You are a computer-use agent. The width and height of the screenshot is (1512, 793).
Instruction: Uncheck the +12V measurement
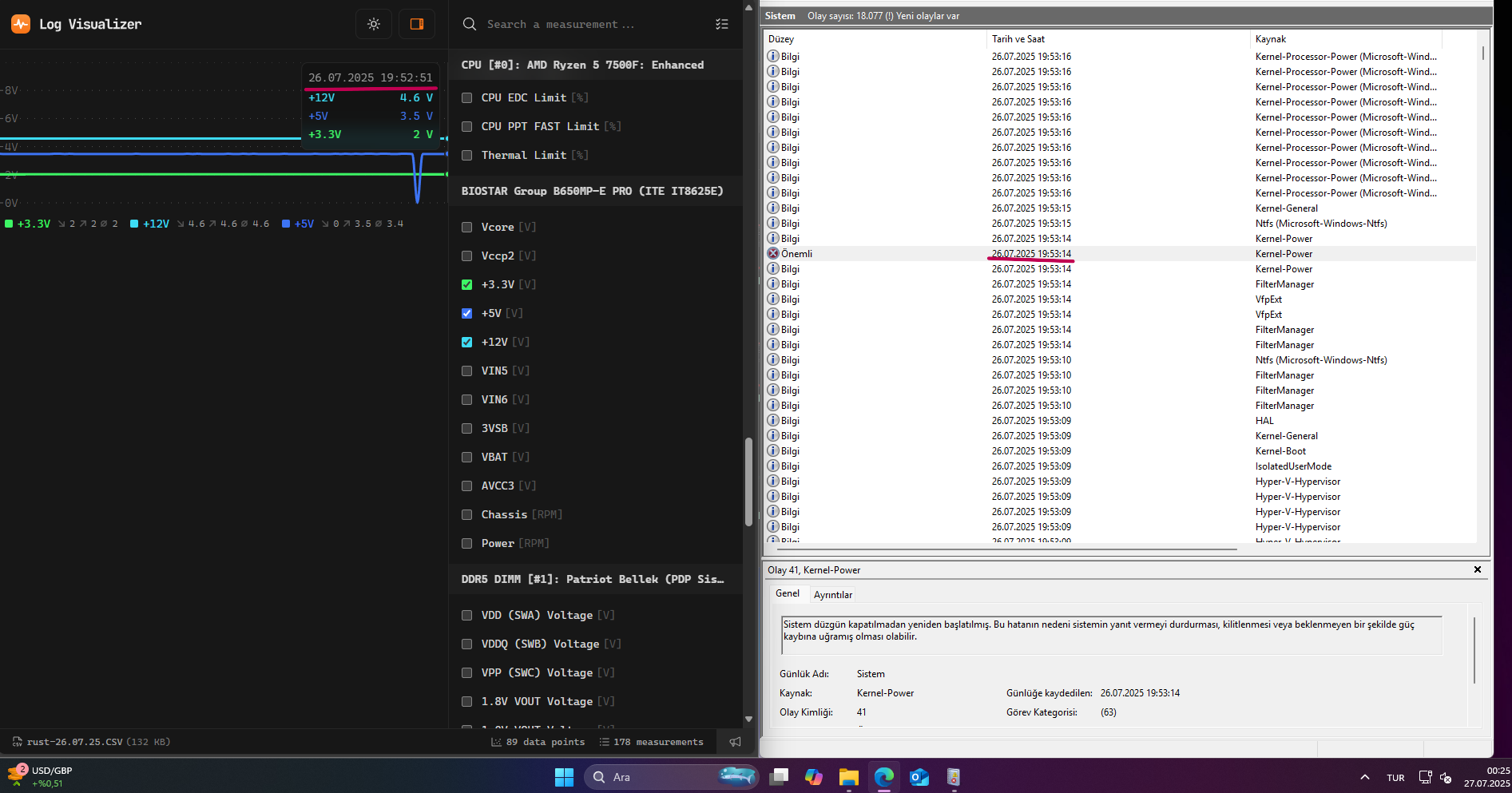[x=467, y=342]
